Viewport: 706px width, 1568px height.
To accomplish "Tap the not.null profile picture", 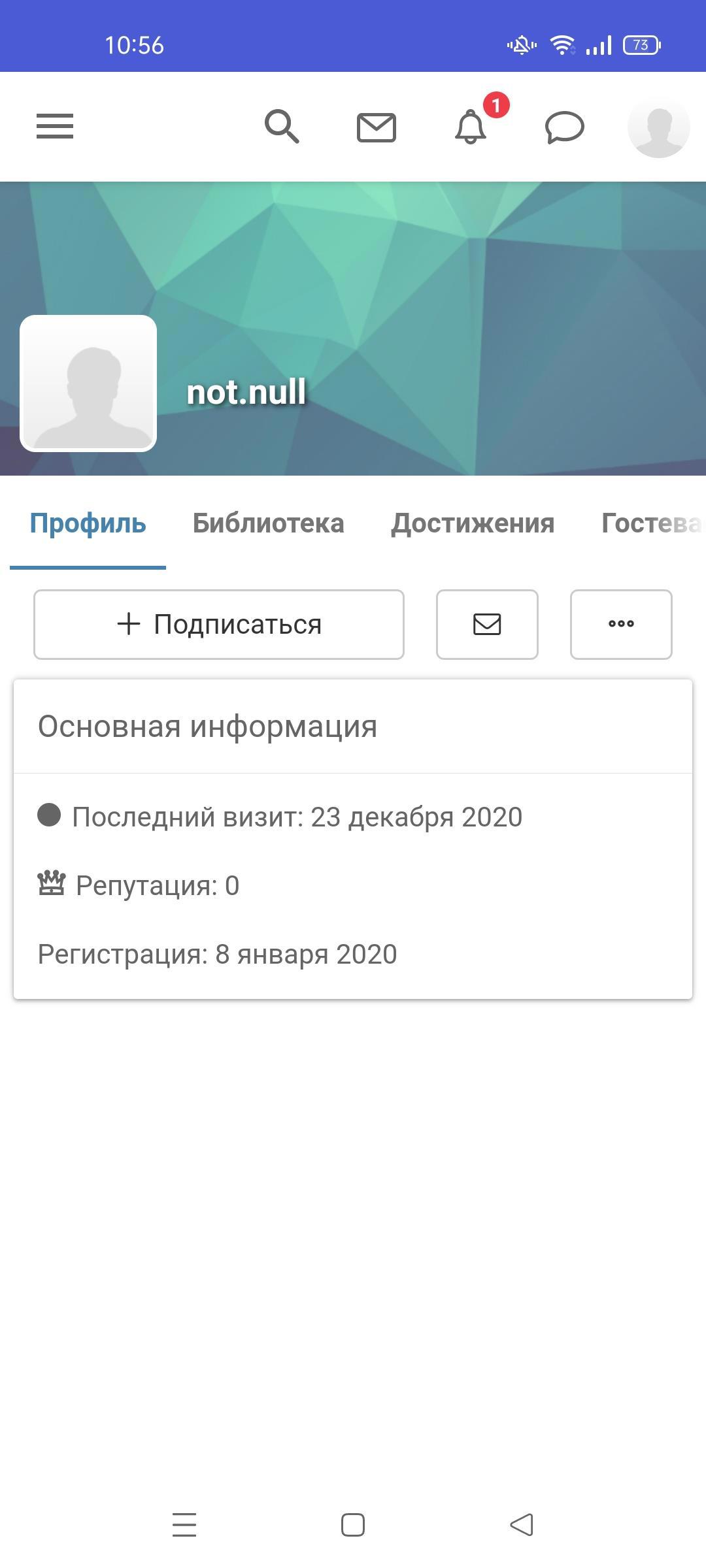I will pyautogui.click(x=88, y=384).
